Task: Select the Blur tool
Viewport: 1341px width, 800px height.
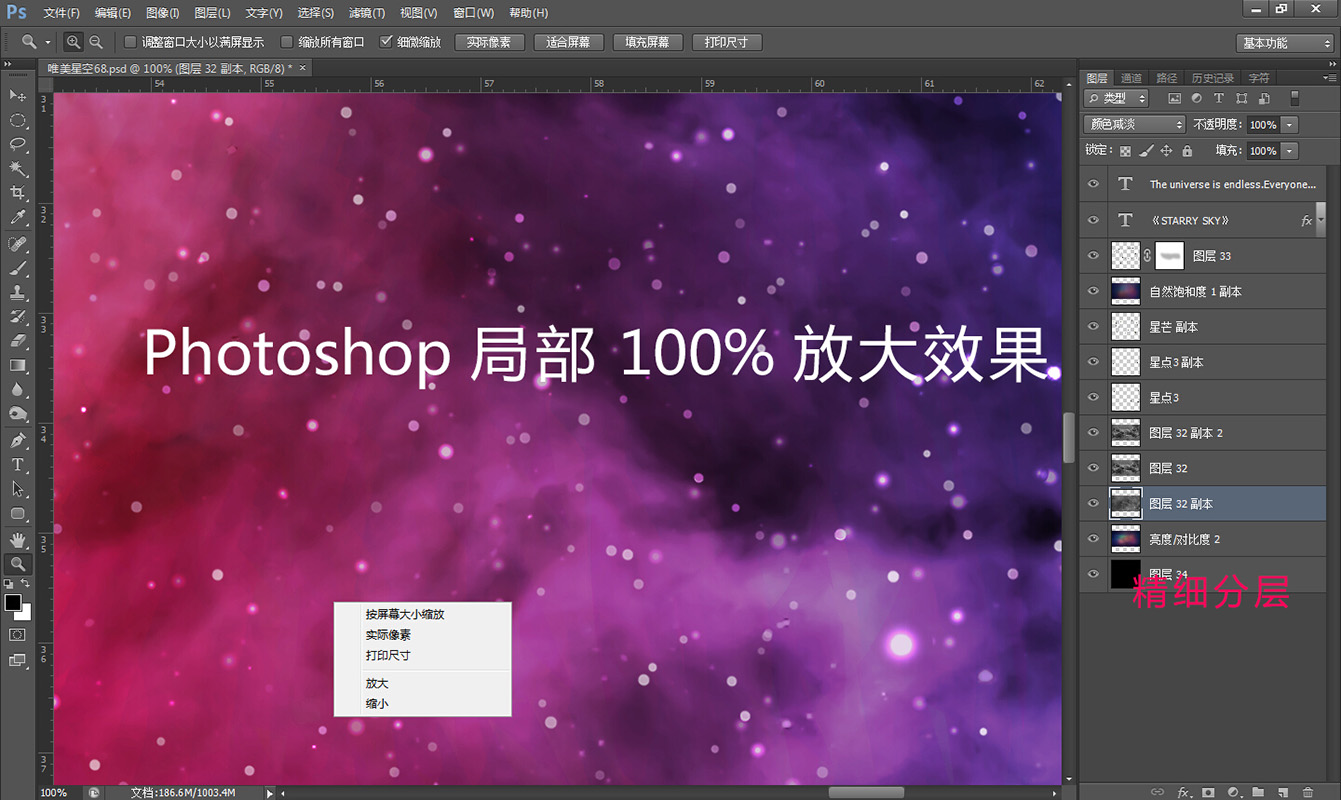Action: [18, 389]
